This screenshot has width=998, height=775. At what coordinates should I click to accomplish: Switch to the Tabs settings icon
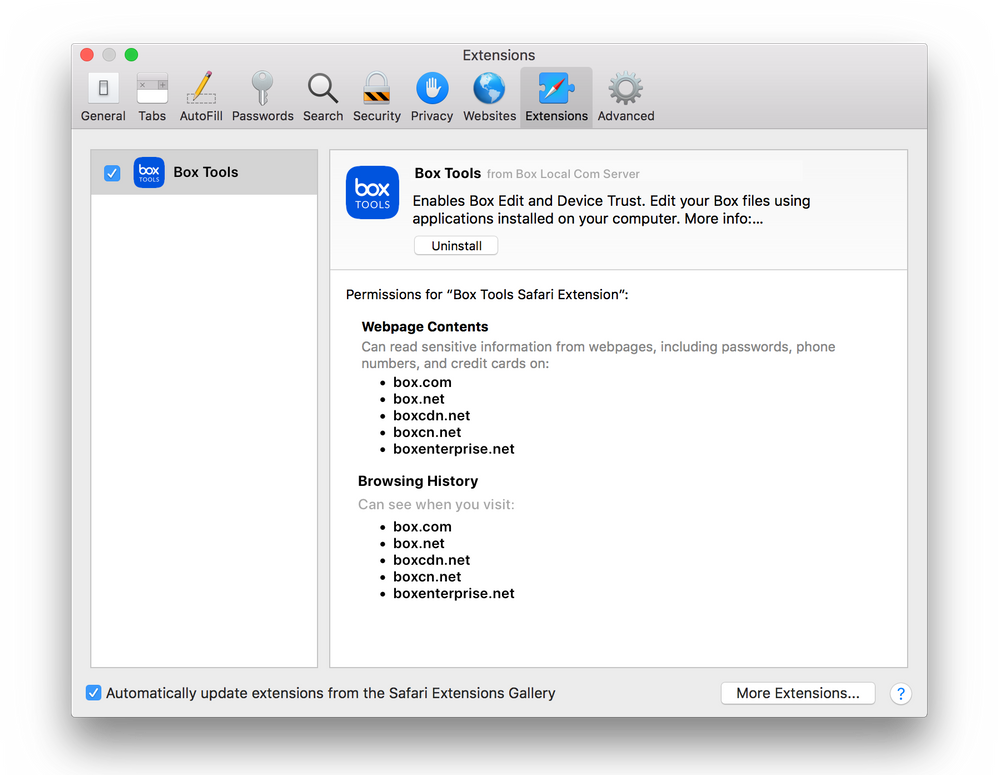point(151,95)
